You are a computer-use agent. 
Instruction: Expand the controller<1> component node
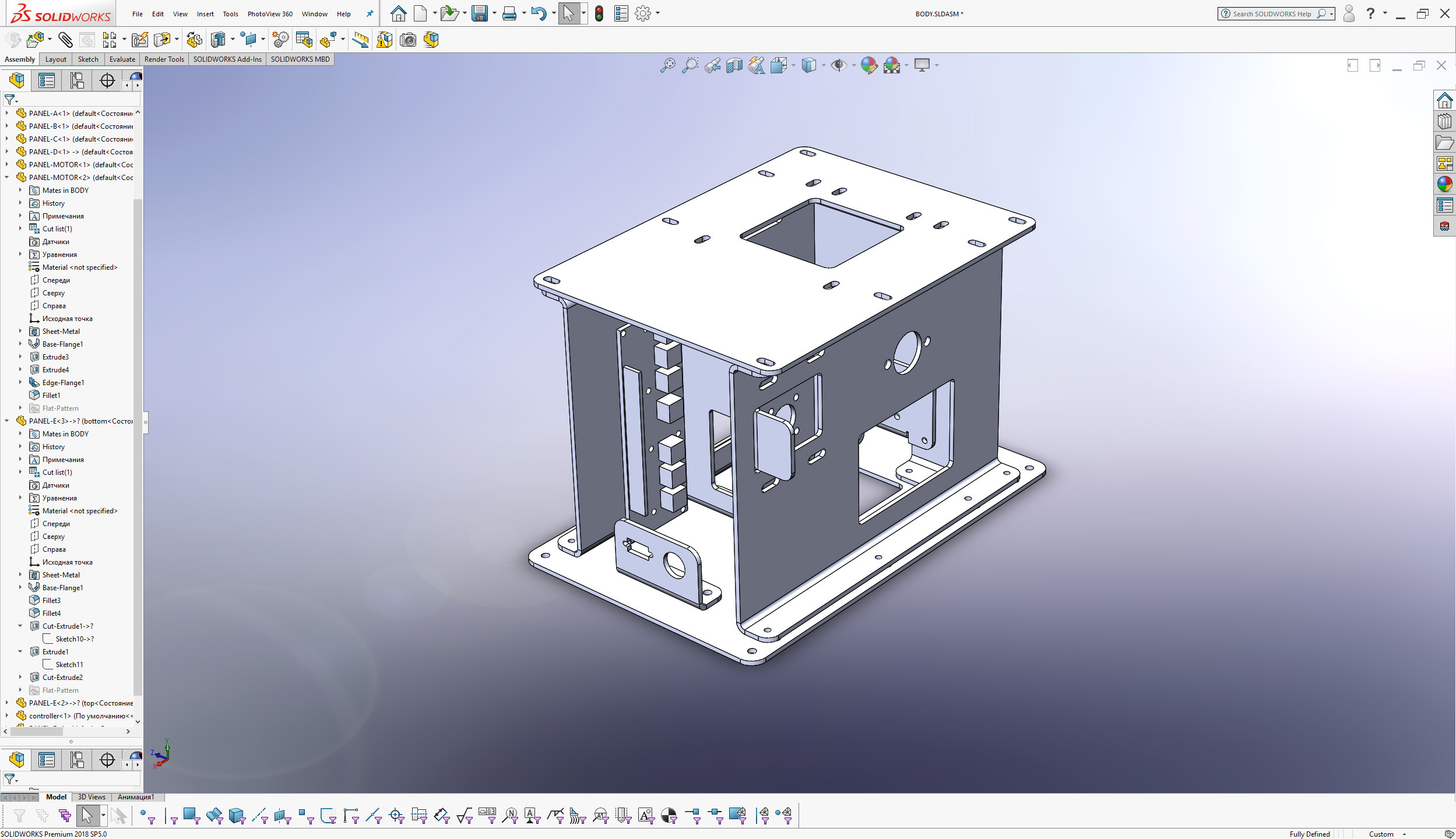pyautogui.click(x=6, y=715)
